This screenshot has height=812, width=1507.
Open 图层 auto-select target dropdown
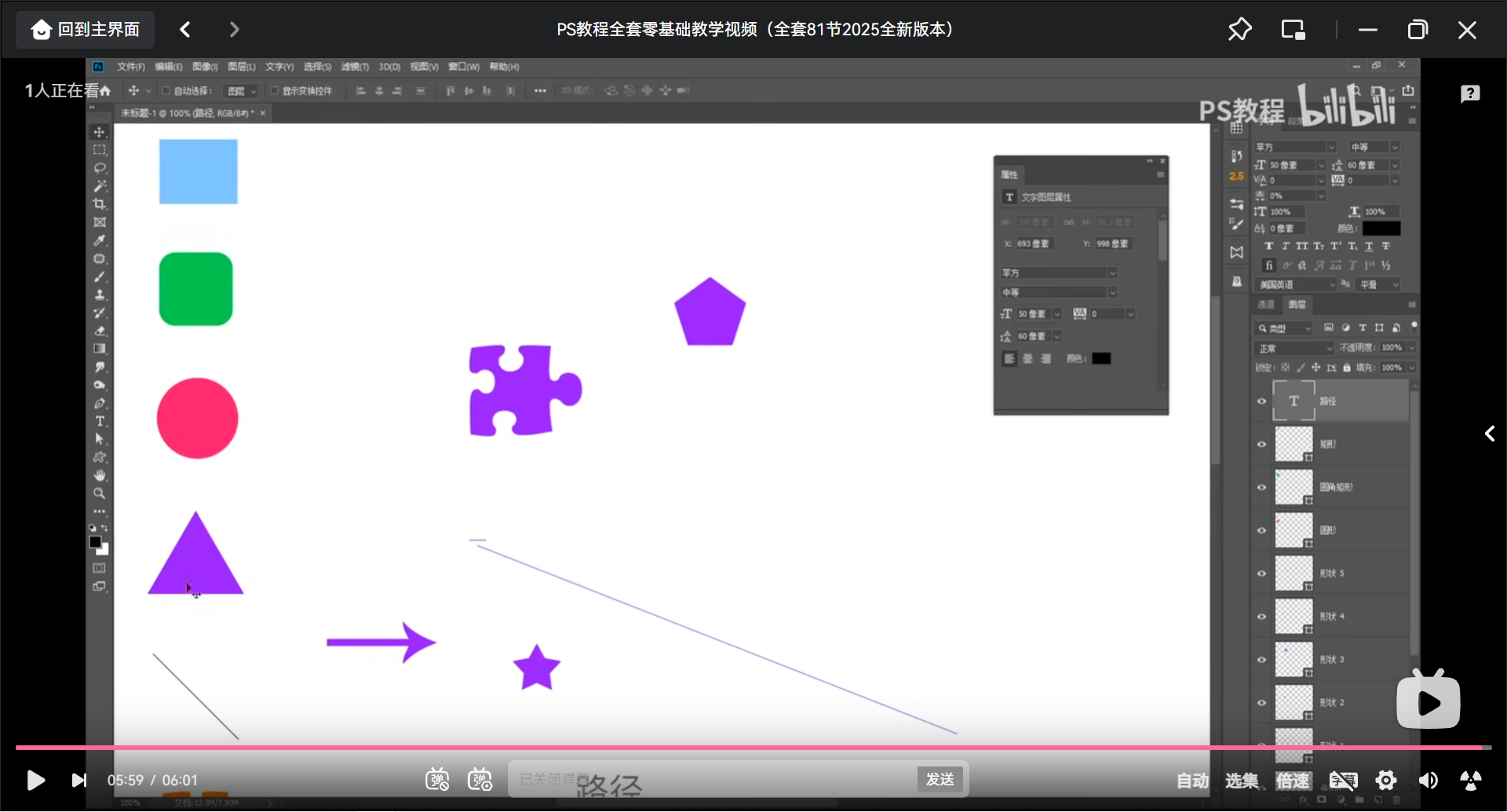tap(241, 91)
